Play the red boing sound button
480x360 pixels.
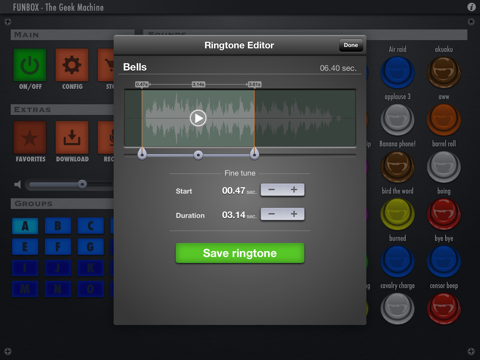444,214
